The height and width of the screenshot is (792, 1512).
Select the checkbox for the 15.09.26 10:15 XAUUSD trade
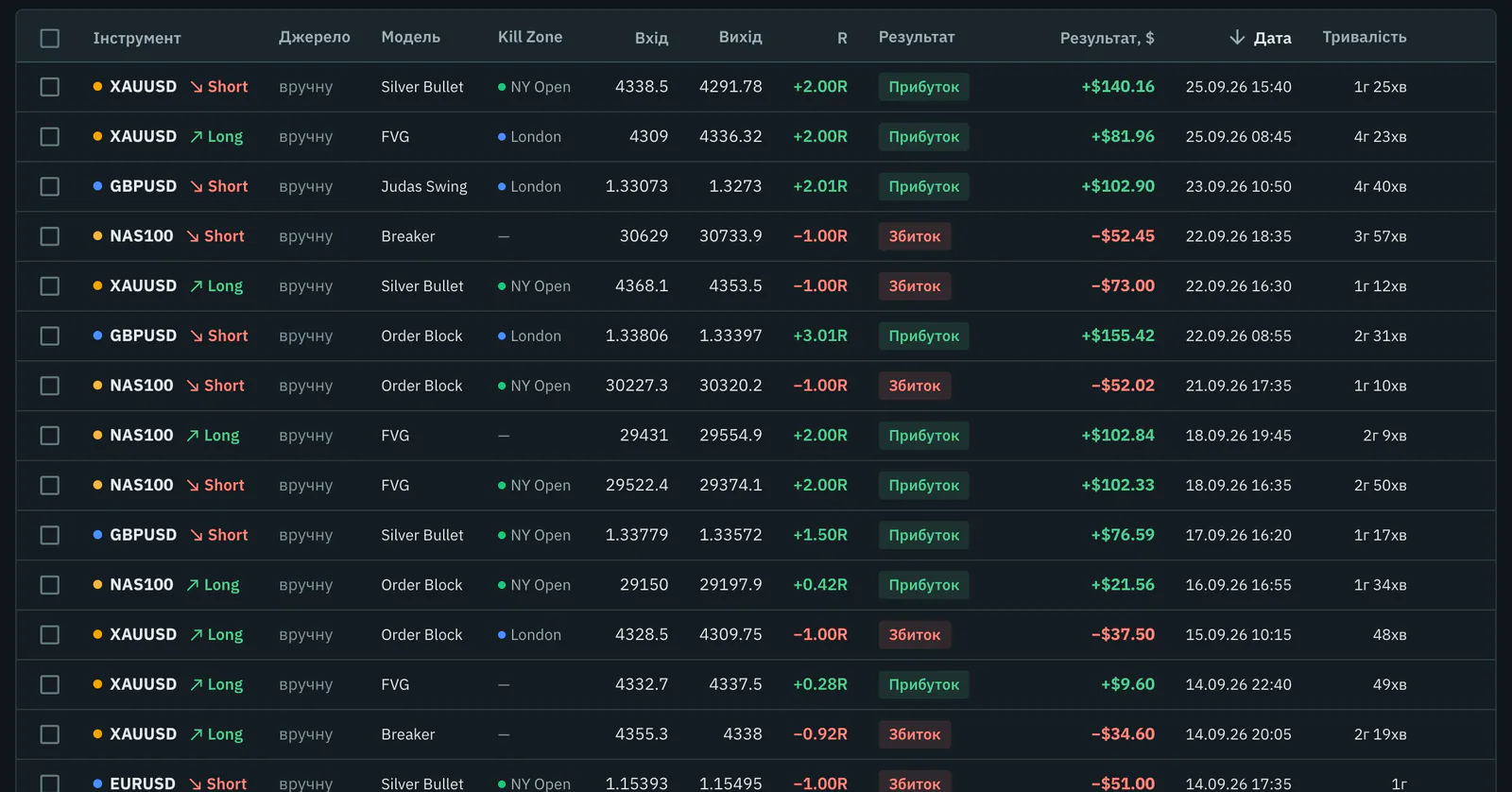pos(50,635)
